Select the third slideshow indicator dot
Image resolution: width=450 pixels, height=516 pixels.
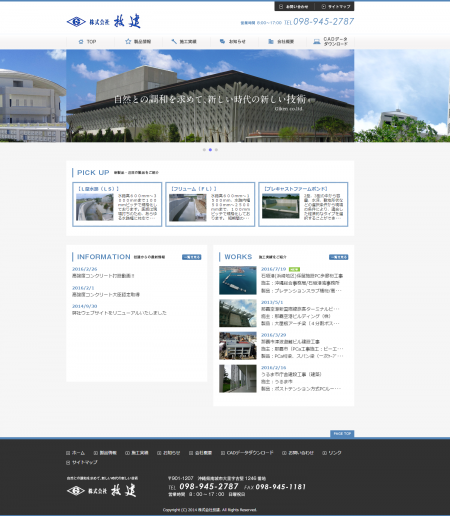pos(216,150)
